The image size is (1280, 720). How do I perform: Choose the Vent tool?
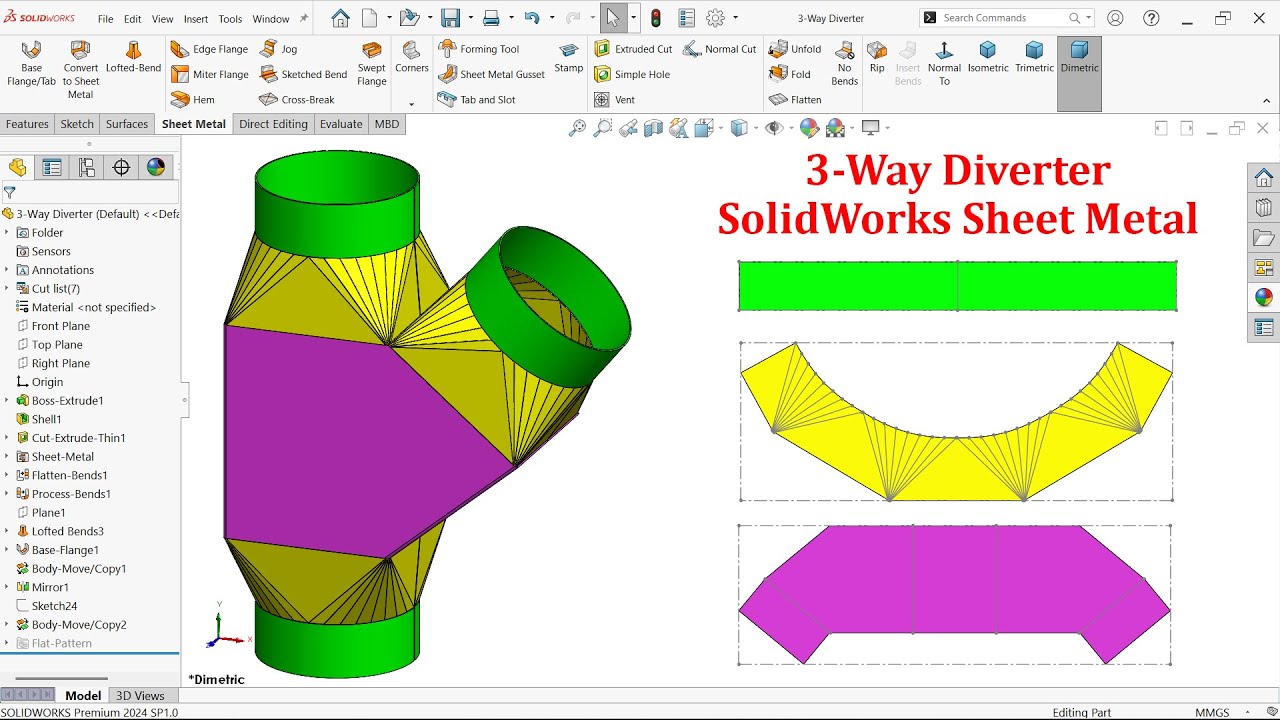(614, 100)
